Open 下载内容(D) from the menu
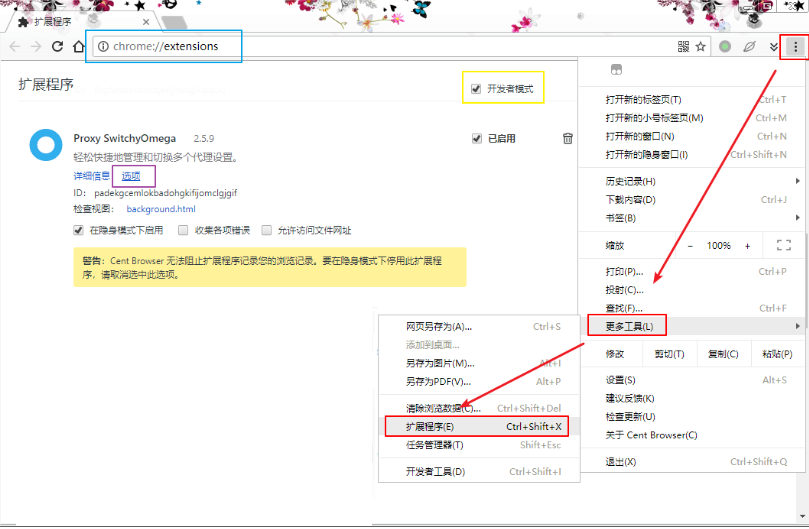This screenshot has width=809, height=529. pyautogui.click(x=691, y=200)
